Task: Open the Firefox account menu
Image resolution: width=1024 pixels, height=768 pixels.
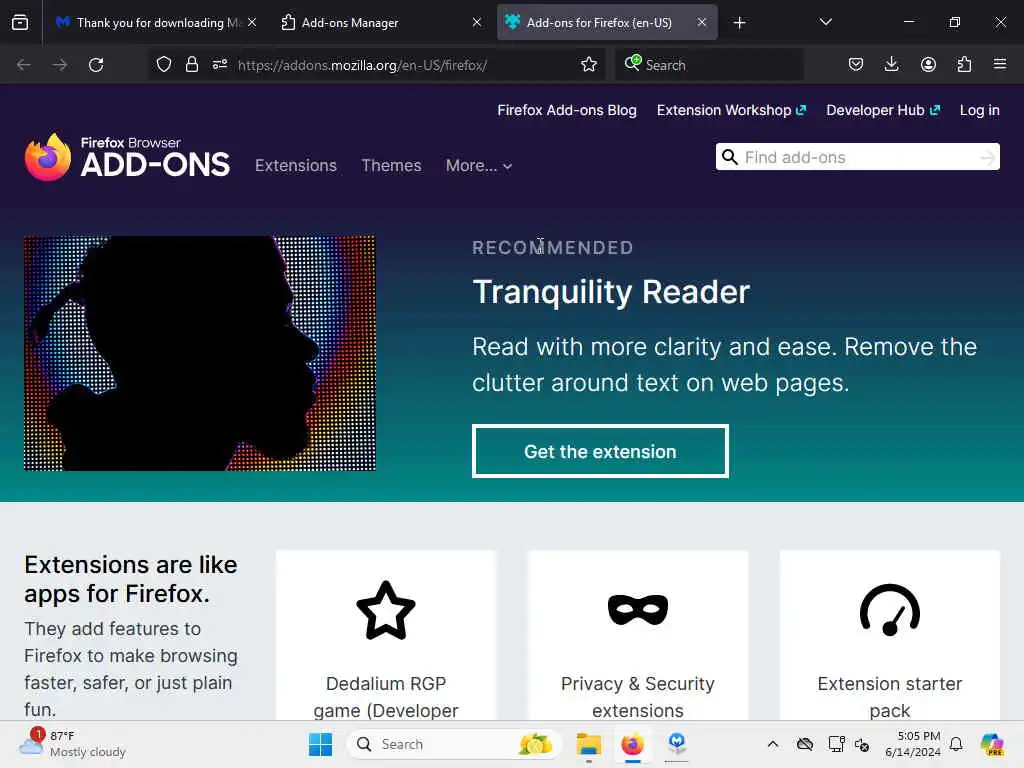Action: pyautogui.click(x=928, y=64)
